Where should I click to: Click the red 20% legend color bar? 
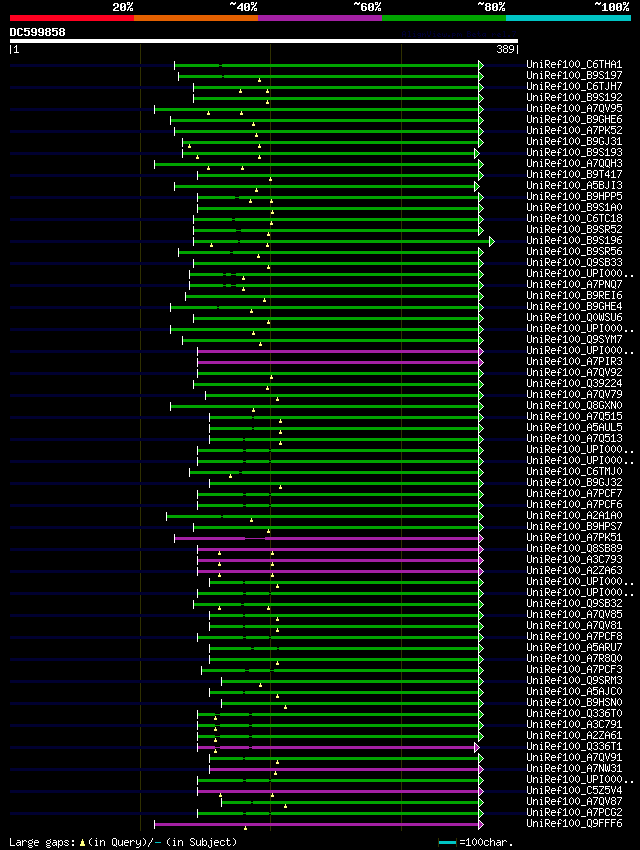(x=72, y=18)
